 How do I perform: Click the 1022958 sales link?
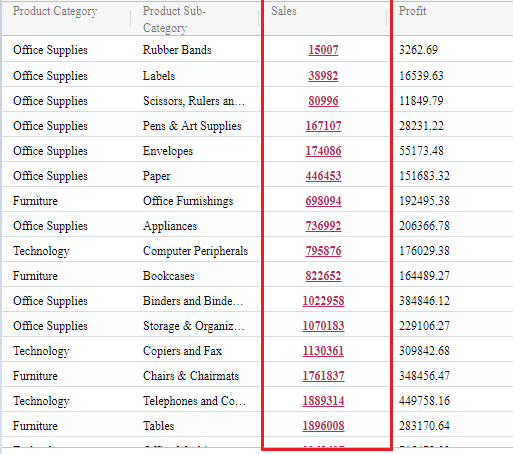coord(323,301)
